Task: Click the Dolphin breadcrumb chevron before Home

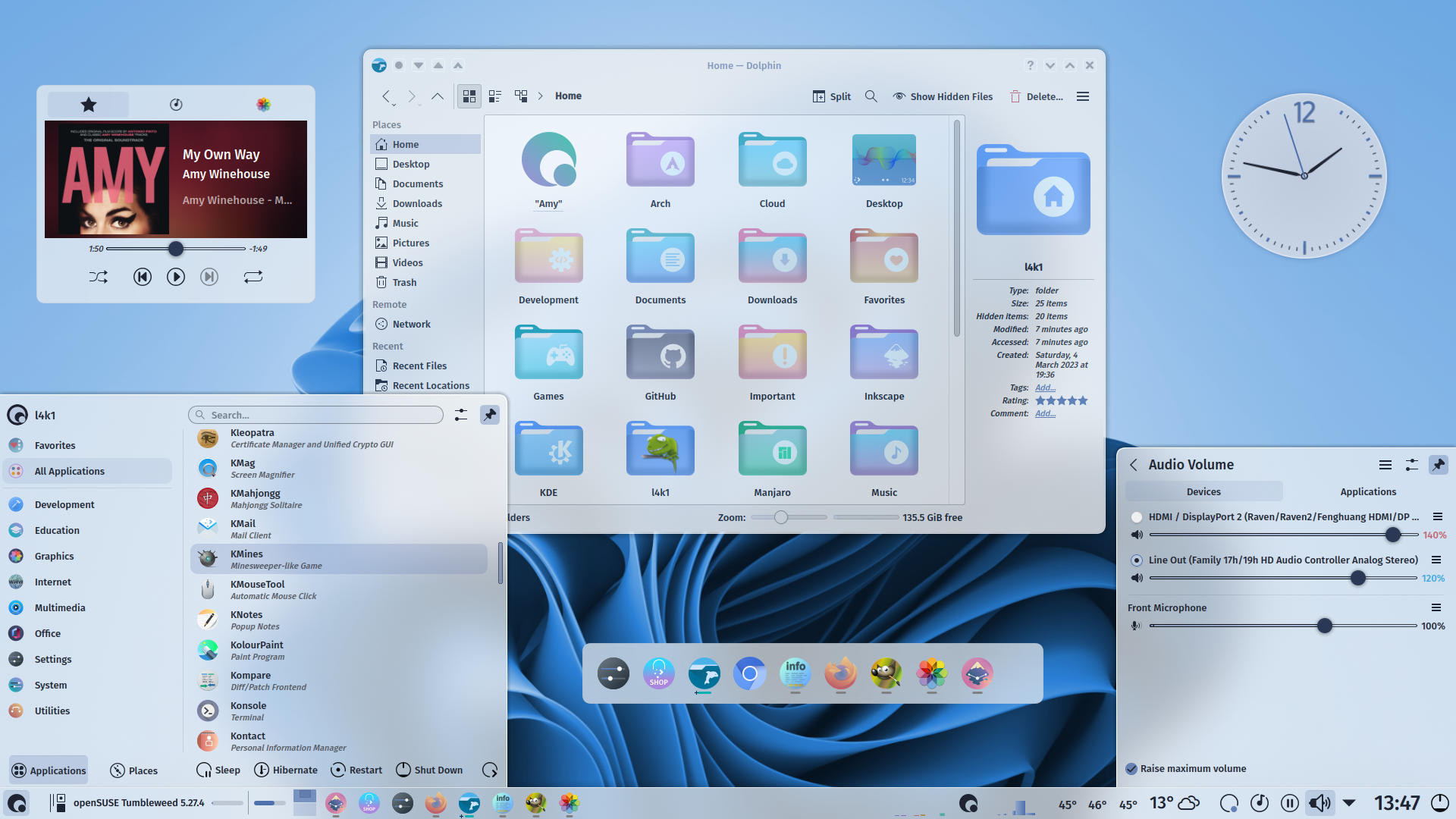Action: 541,96
